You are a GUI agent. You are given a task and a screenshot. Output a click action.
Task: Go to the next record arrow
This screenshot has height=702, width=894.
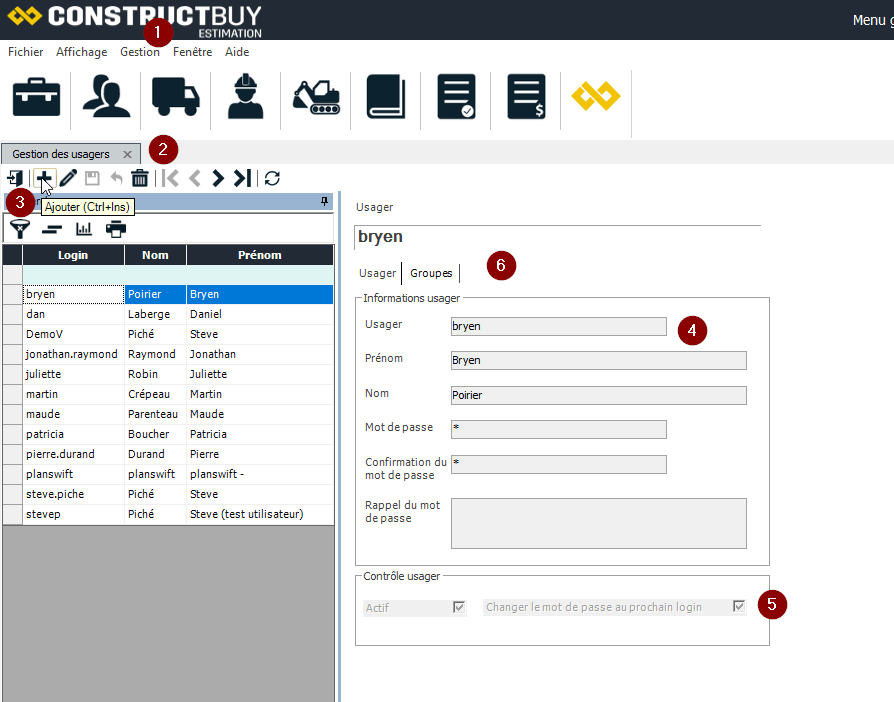[x=218, y=178]
